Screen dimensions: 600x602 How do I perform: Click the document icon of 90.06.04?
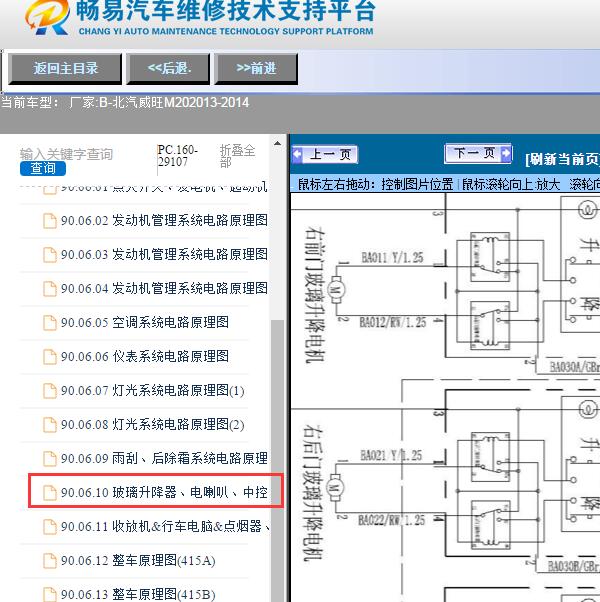[x=50, y=289]
